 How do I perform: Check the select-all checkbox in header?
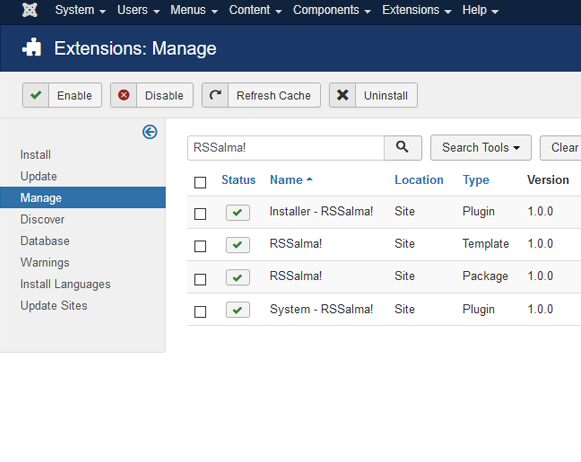click(200, 182)
